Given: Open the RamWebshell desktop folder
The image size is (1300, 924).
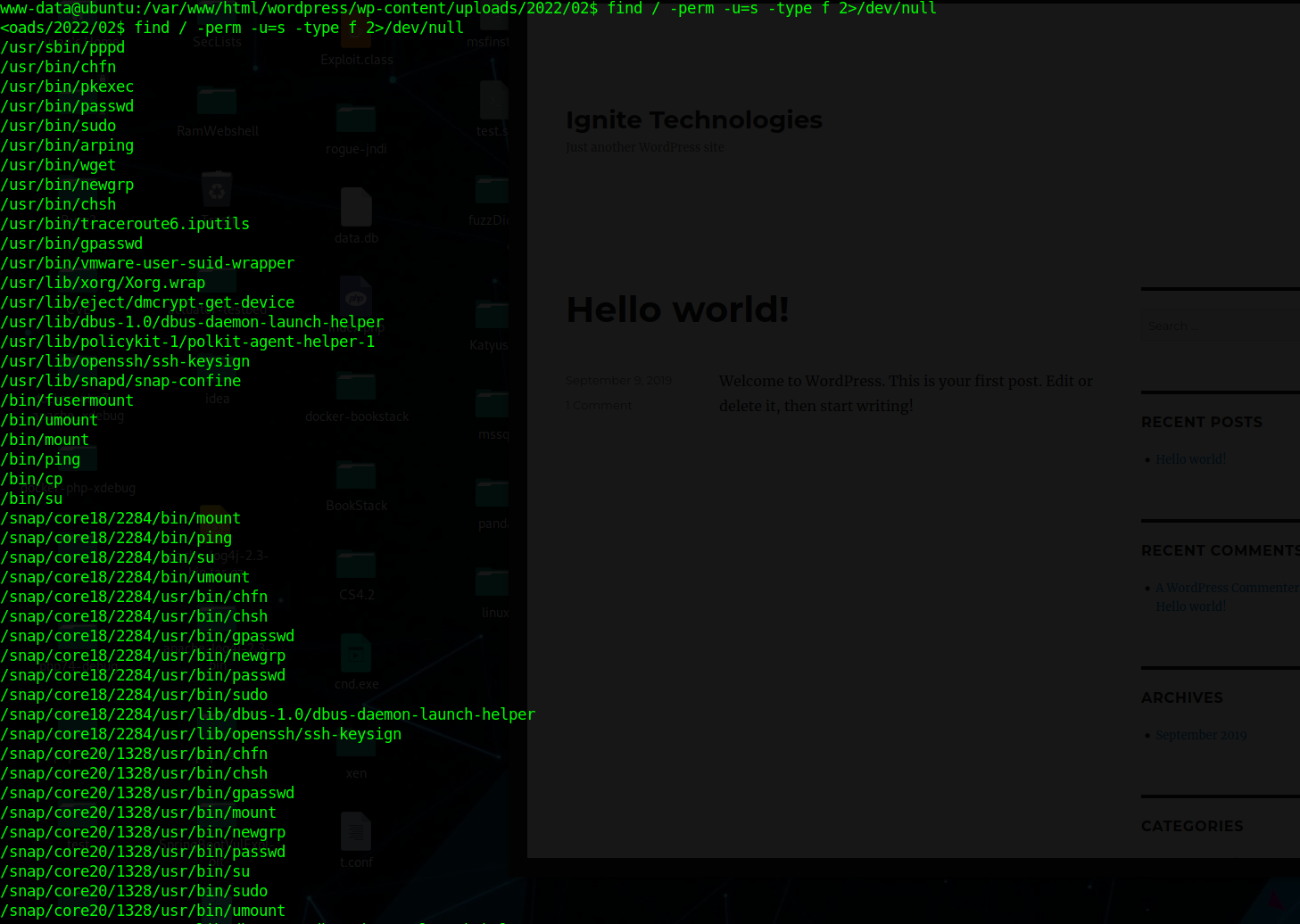Looking at the screenshot, I should (x=217, y=102).
